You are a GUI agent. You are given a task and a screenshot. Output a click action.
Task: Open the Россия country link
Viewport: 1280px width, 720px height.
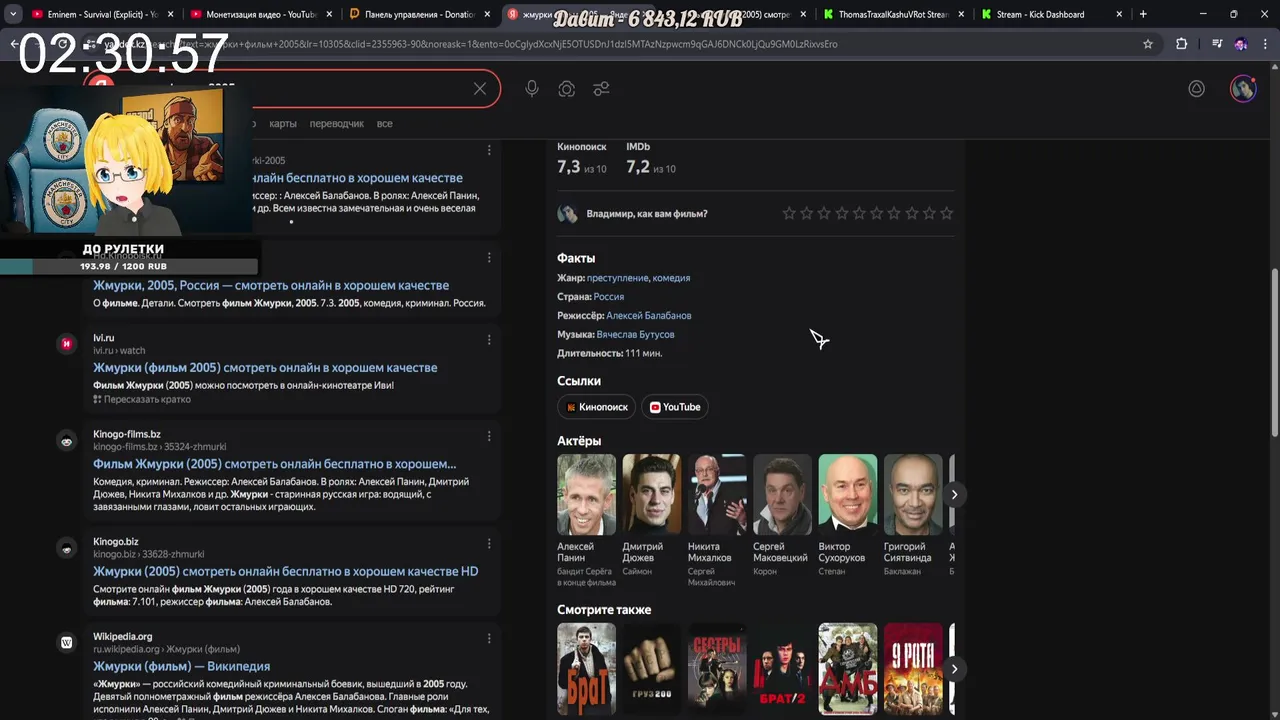(x=609, y=297)
